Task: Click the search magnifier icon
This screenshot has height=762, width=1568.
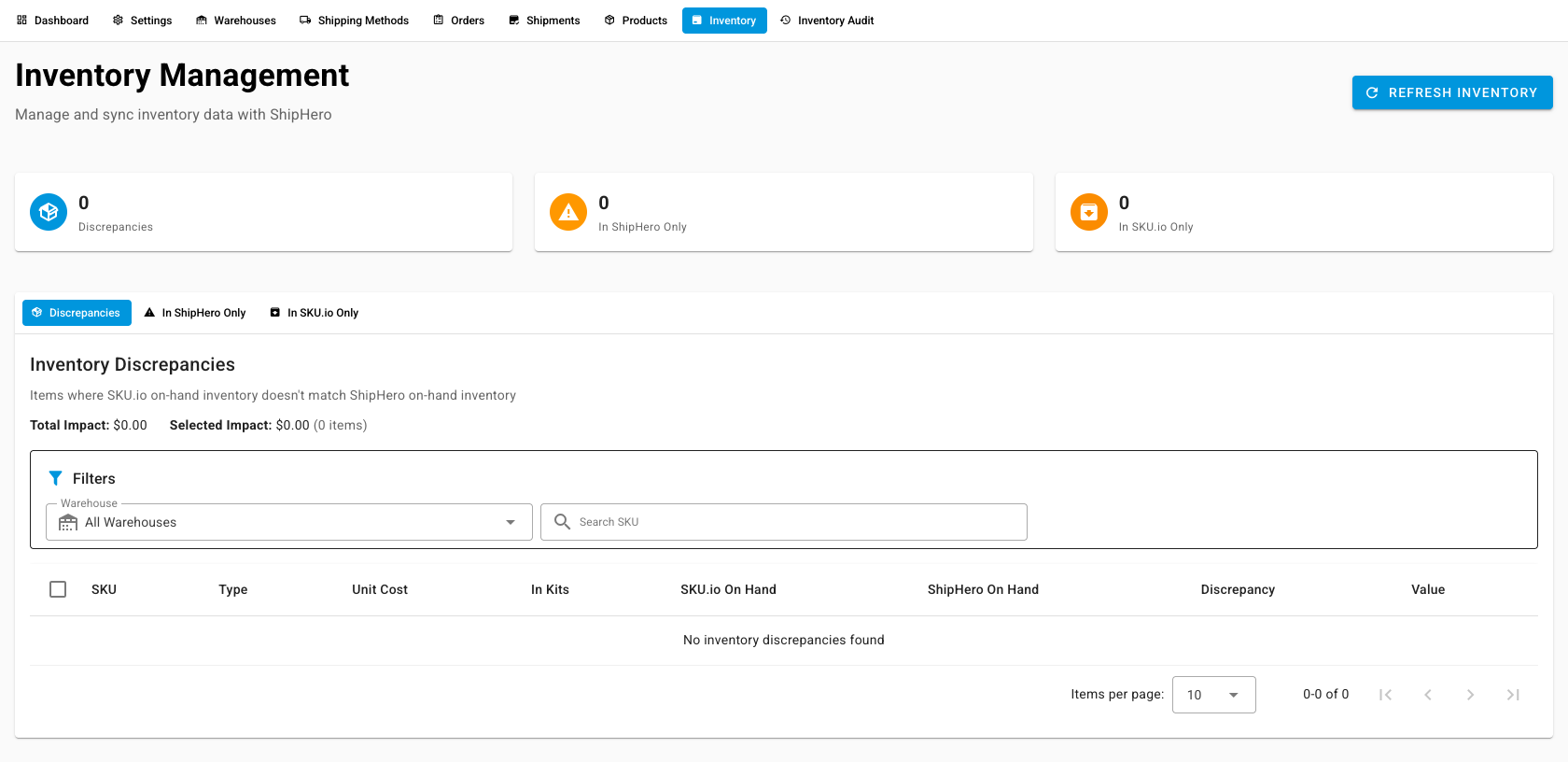Action: 562,521
